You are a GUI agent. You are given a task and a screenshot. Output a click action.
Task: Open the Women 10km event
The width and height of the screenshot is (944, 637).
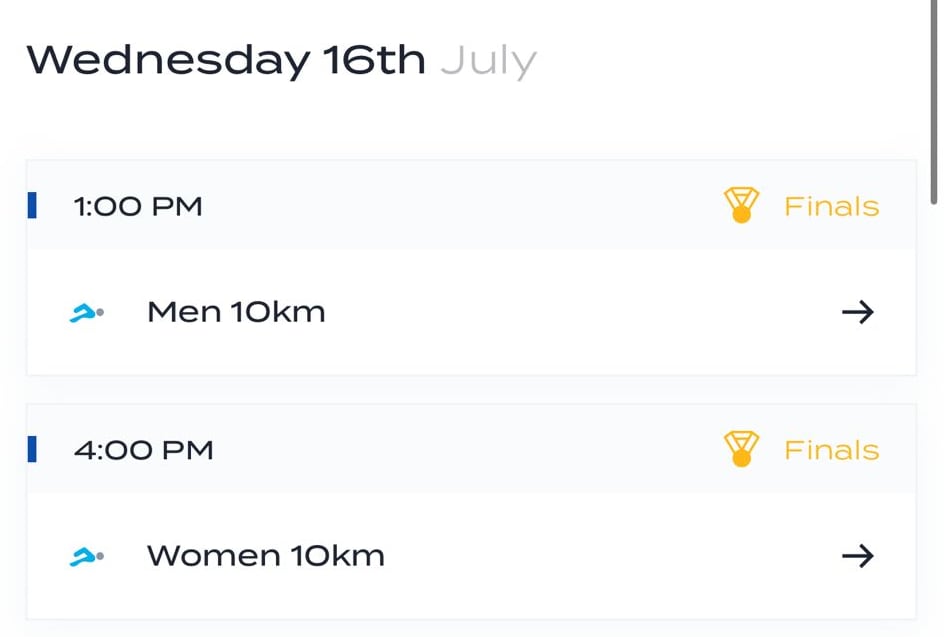(x=266, y=556)
